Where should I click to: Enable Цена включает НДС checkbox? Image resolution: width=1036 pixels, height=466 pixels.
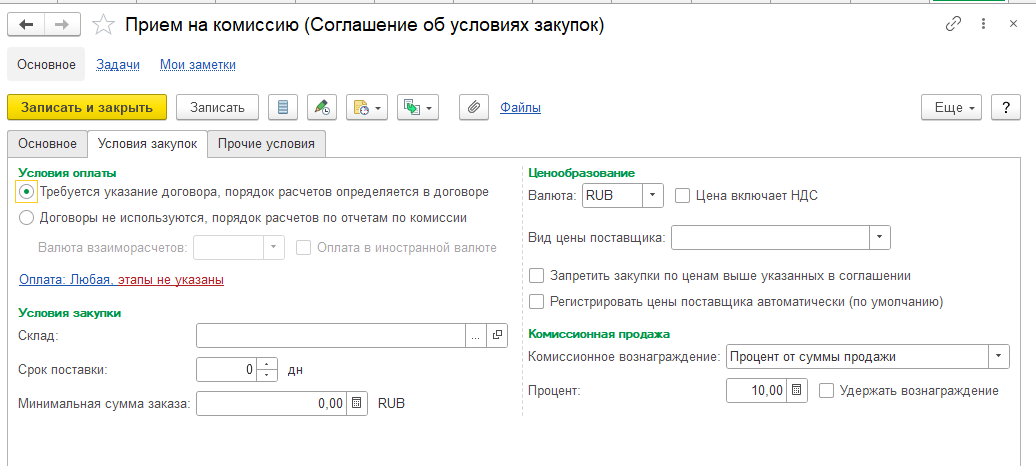click(682, 196)
